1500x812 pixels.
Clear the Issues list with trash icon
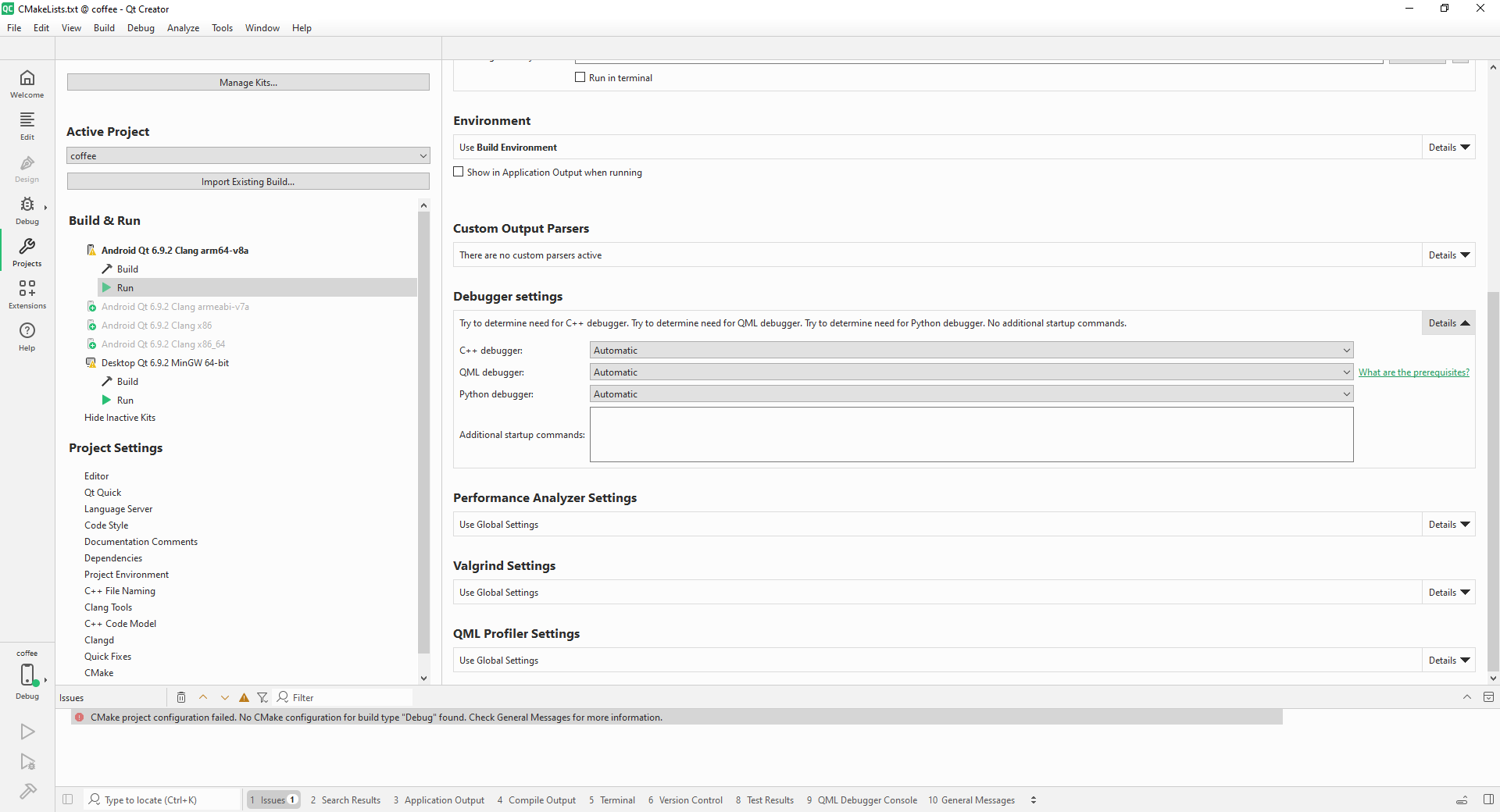[181, 697]
